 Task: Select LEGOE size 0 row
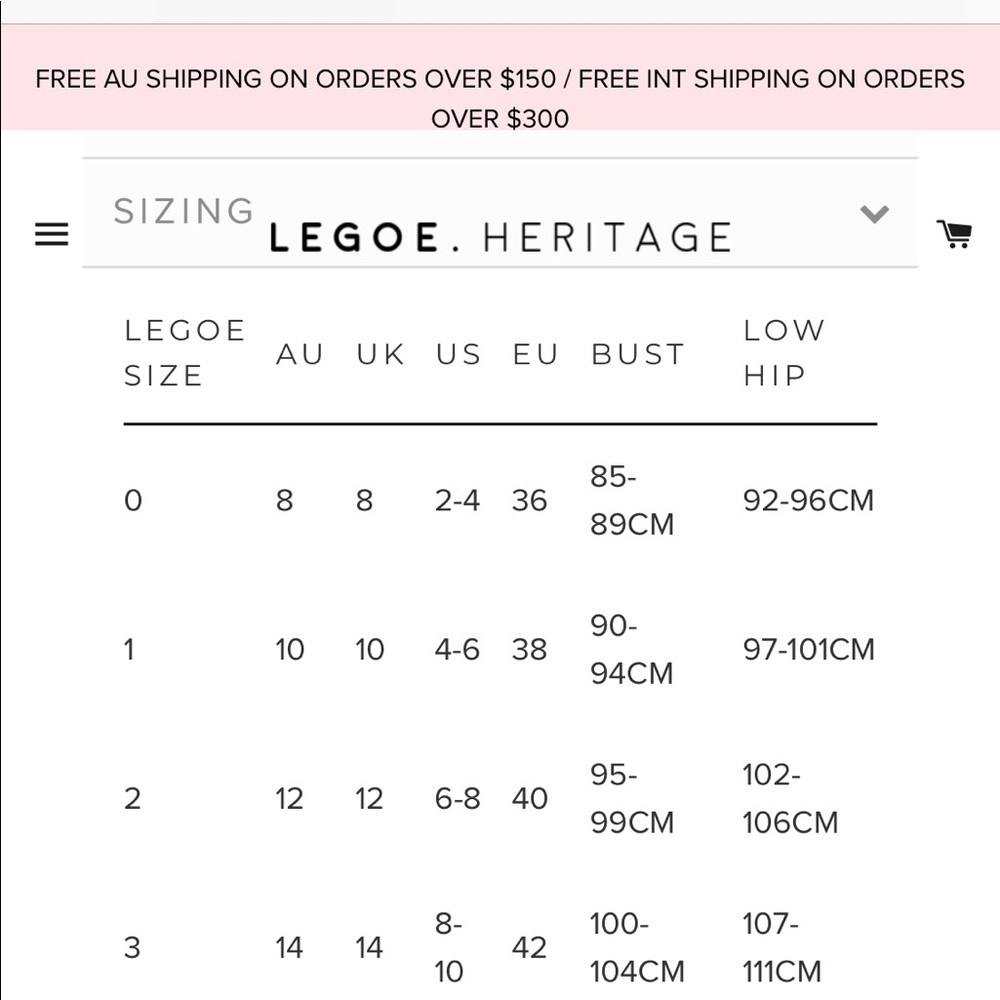(x=133, y=500)
